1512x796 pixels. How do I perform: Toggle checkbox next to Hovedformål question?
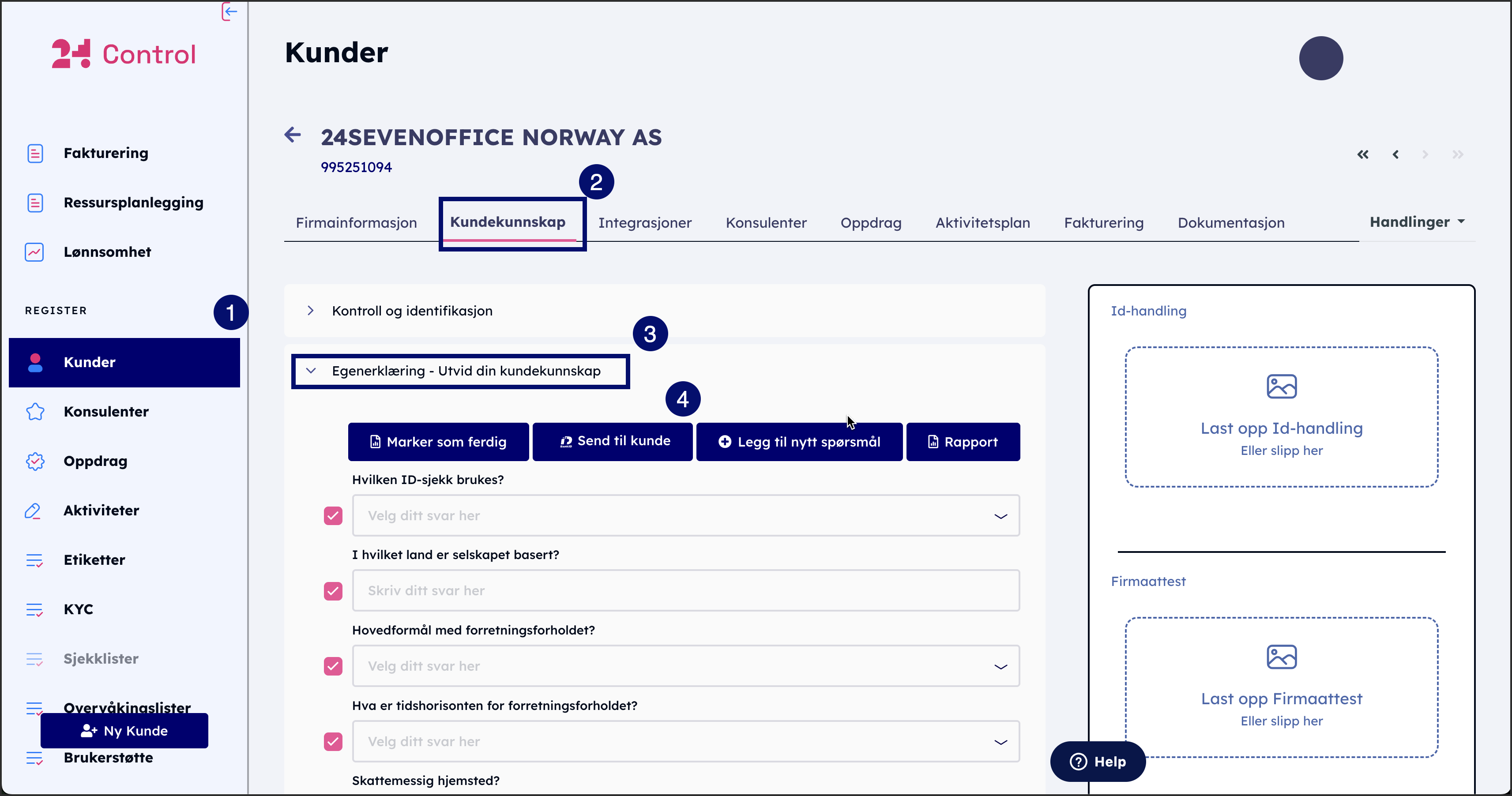click(333, 666)
